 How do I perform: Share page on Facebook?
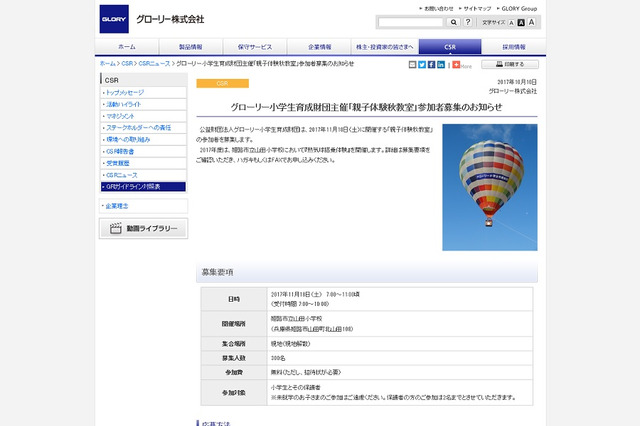(x=431, y=64)
